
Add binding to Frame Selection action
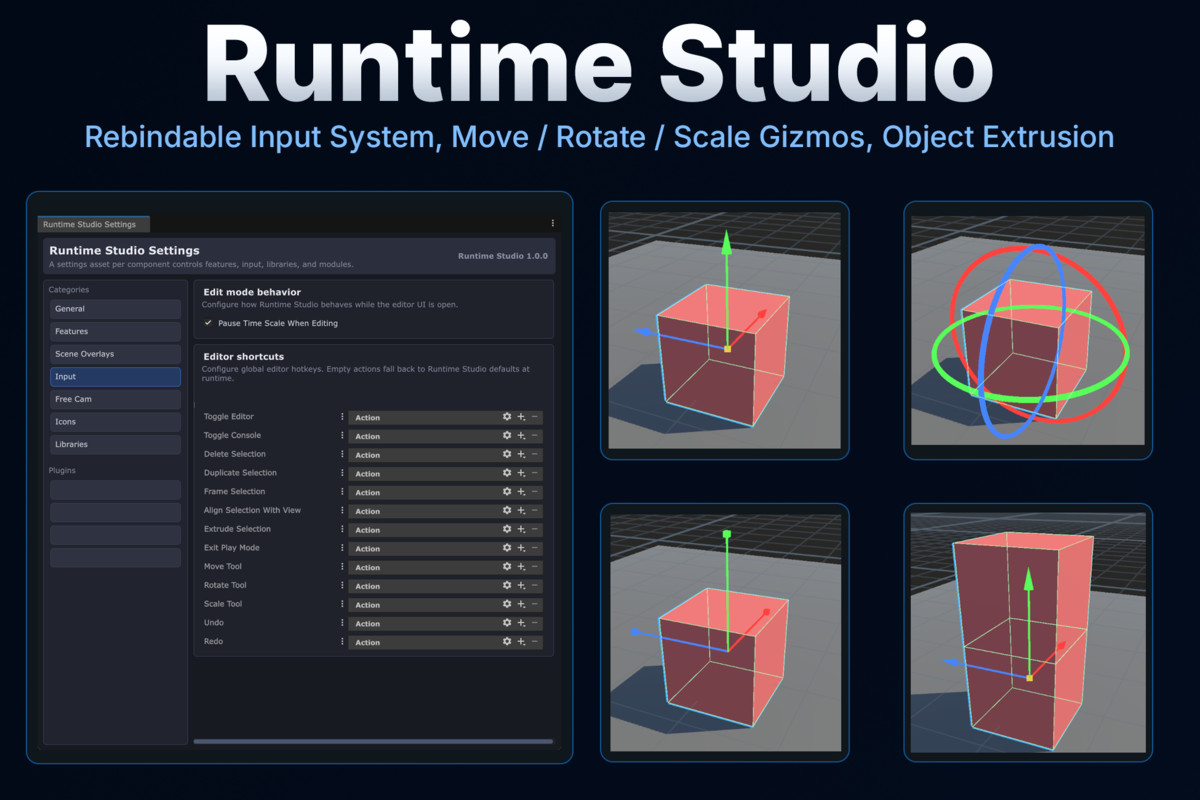(521, 492)
